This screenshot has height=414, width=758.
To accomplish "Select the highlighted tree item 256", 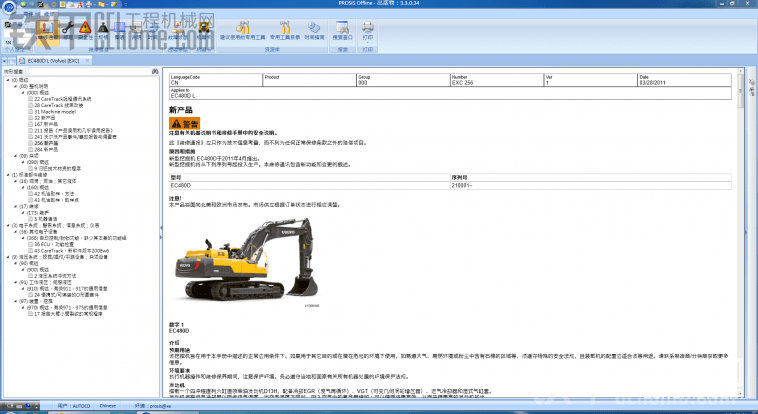I will point(46,143).
